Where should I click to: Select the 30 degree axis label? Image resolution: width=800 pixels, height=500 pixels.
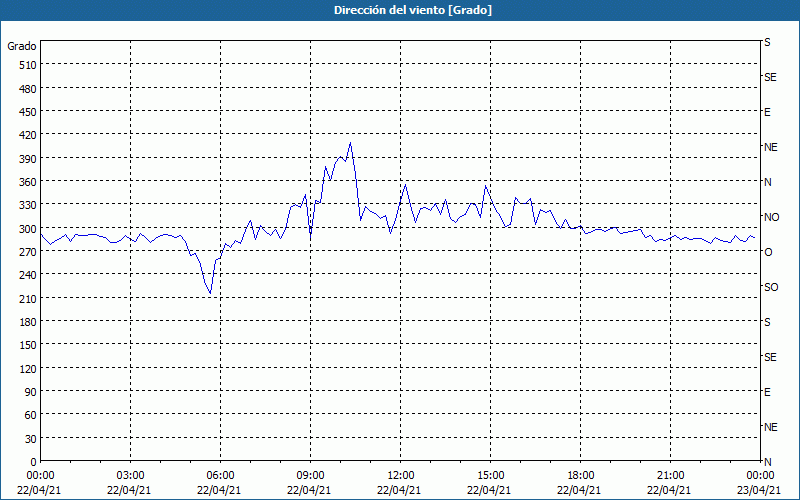(31, 439)
